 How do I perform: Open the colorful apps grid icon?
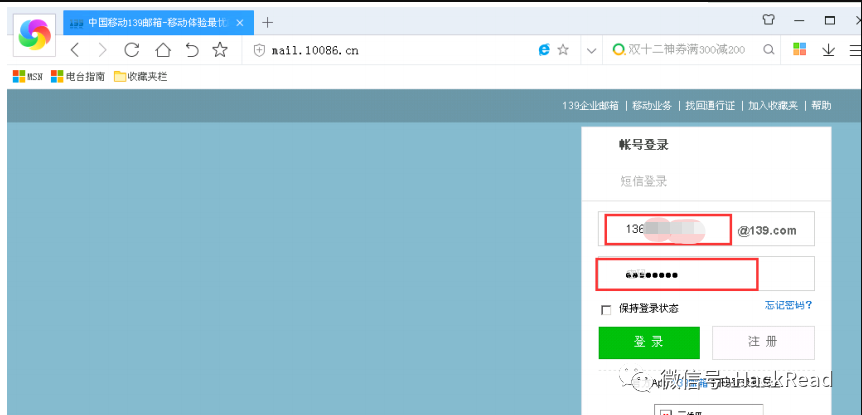click(799, 49)
